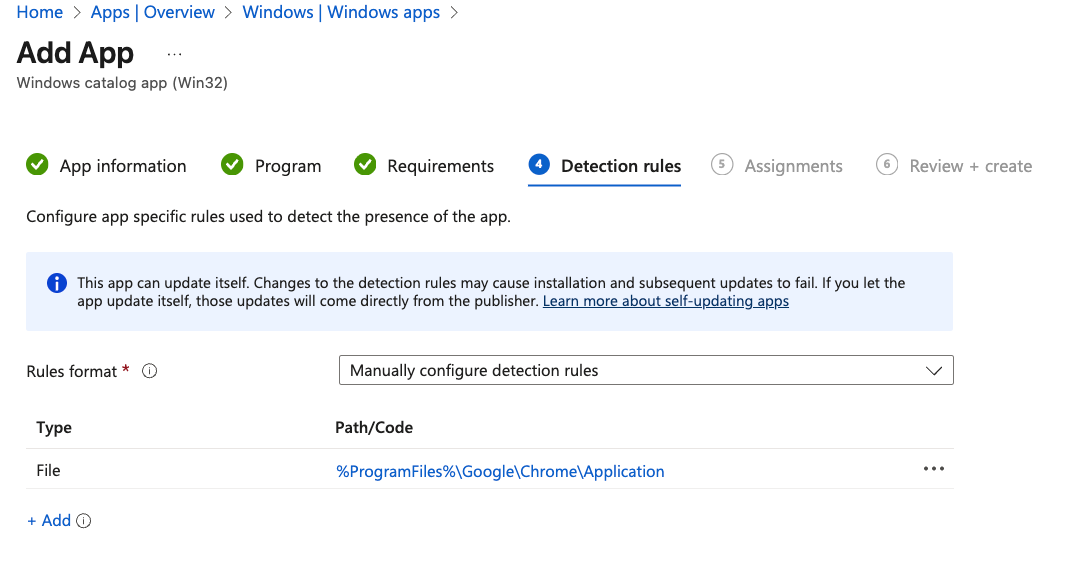The image size is (1072, 577).
Task: Open the Review + create tab
Action: point(970,166)
